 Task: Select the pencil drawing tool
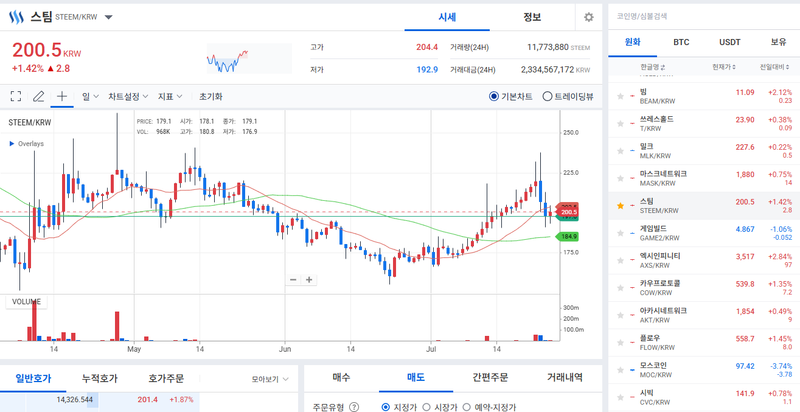coord(38,96)
